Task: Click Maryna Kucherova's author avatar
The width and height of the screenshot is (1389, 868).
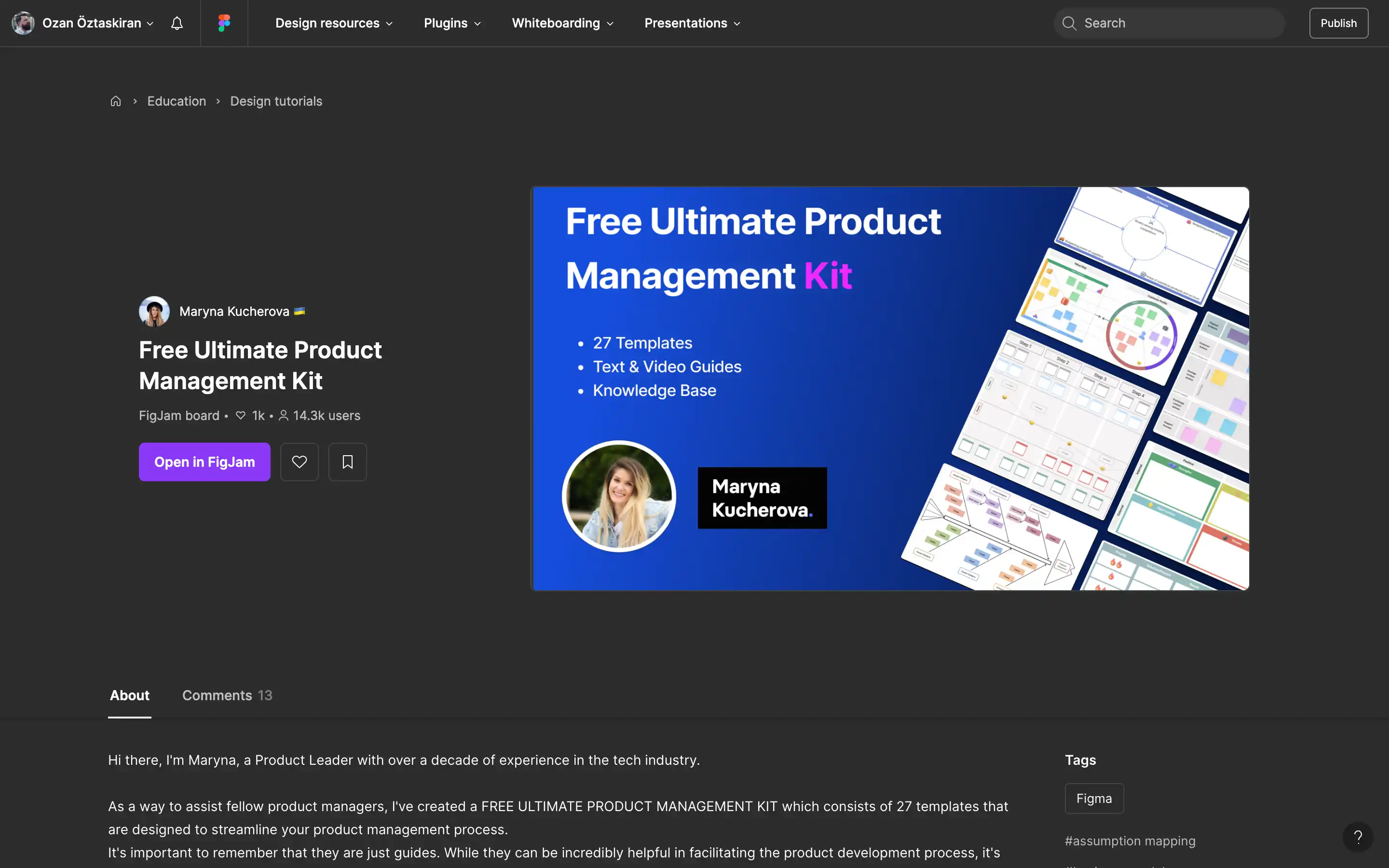Action: pos(154,311)
